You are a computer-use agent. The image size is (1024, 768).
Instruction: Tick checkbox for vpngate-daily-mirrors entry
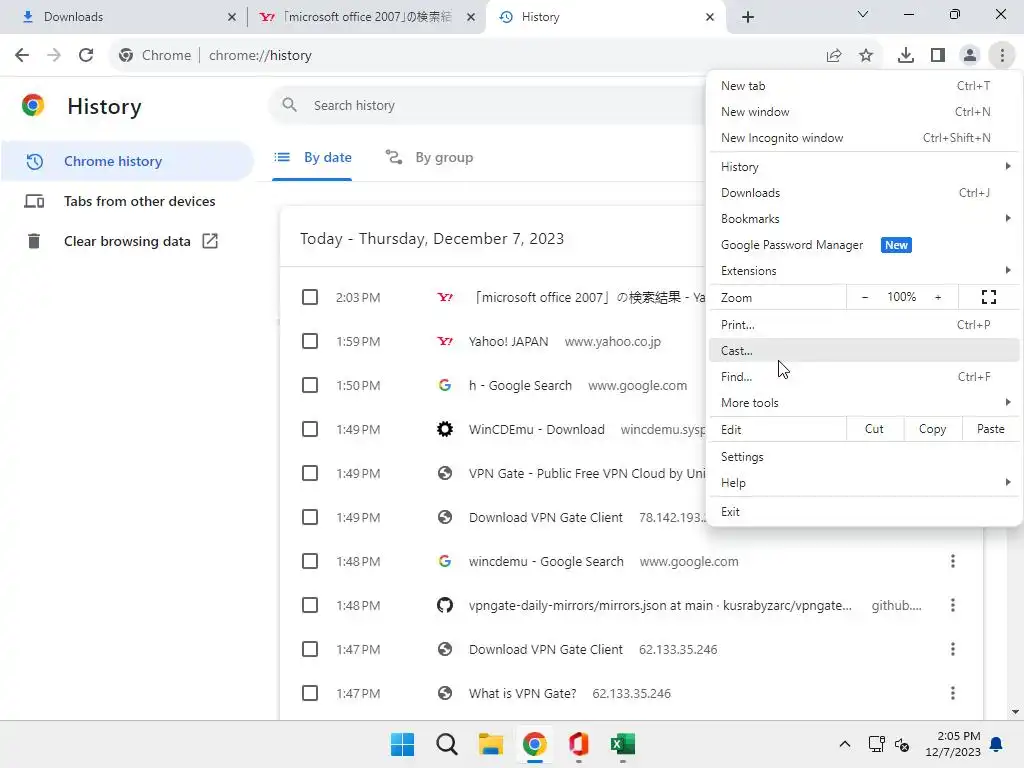pyautogui.click(x=310, y=605)
